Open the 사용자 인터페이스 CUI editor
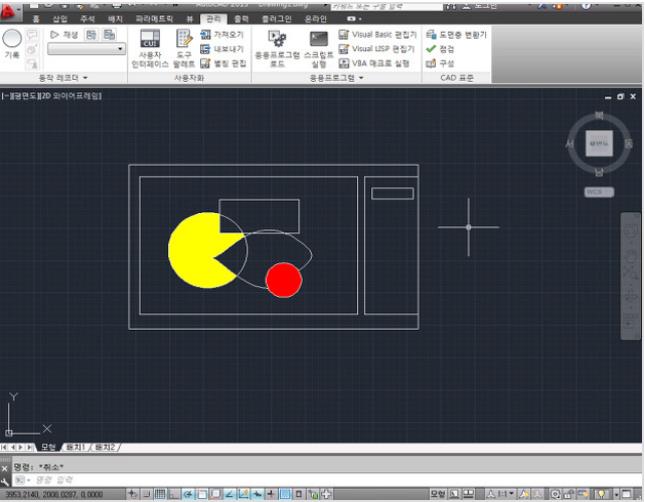645x502 pixels. click(x=150, y=49)
